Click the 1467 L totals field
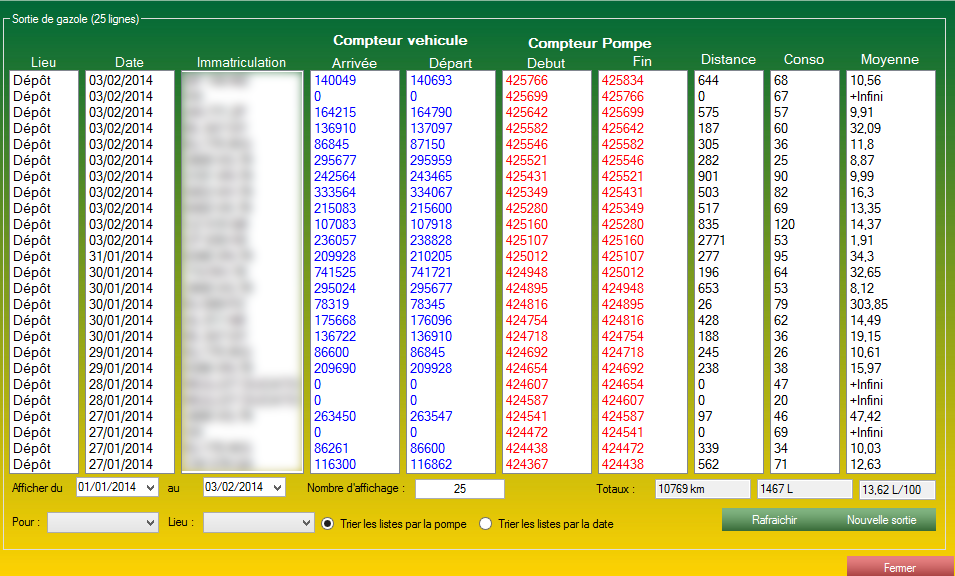 (x=806, y=489)
